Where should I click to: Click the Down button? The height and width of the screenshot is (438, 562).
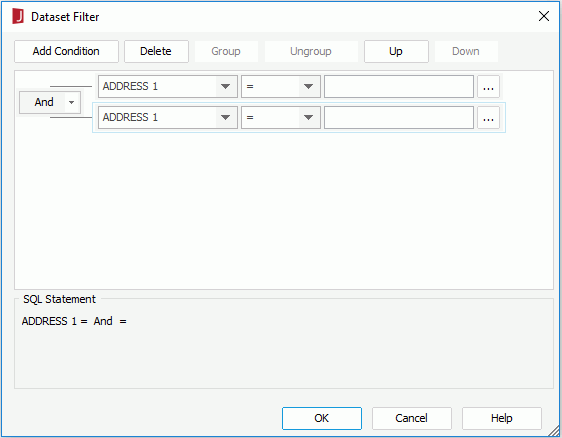466,51
